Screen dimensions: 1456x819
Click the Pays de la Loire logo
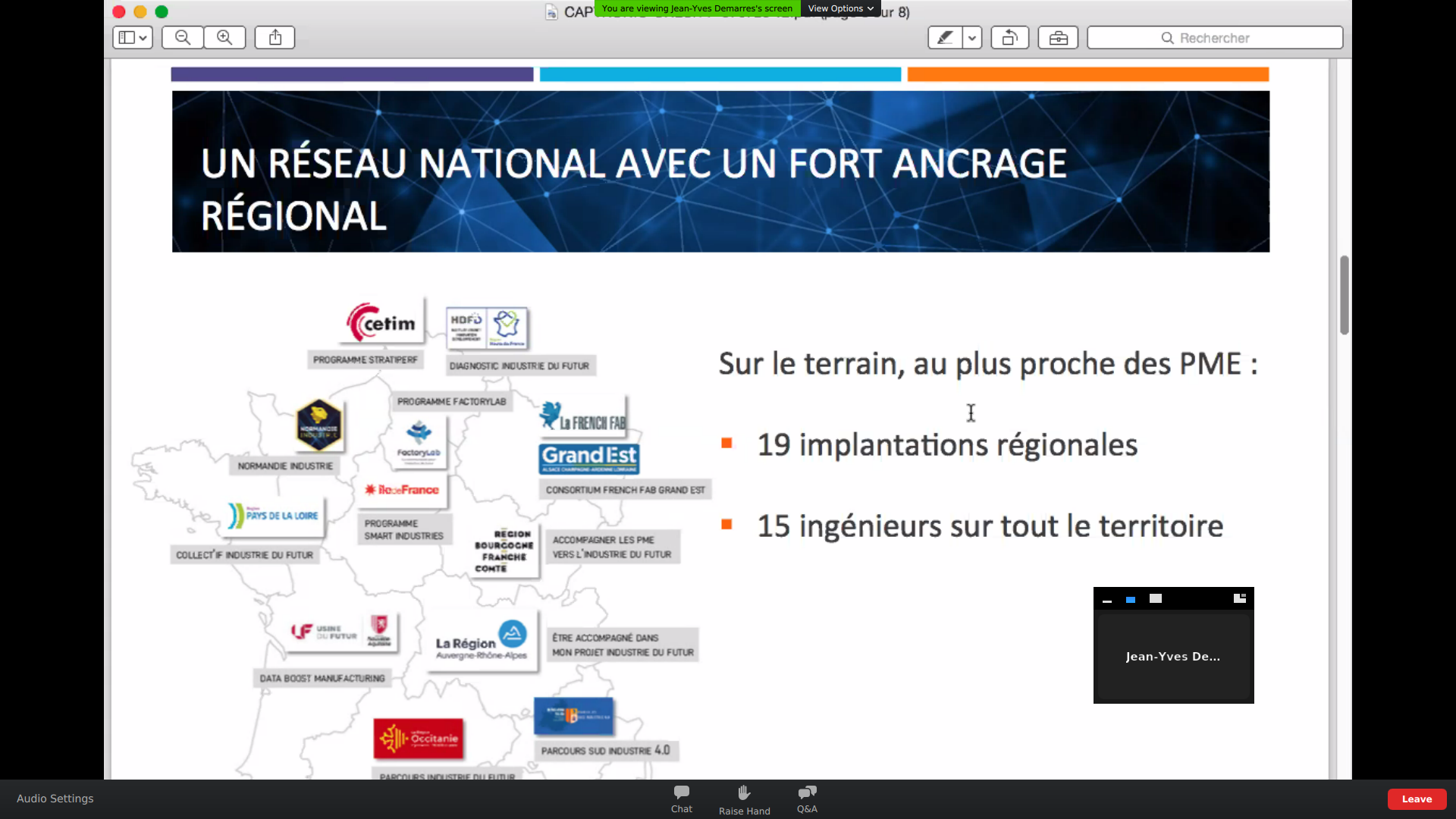[x=275, y=516]
